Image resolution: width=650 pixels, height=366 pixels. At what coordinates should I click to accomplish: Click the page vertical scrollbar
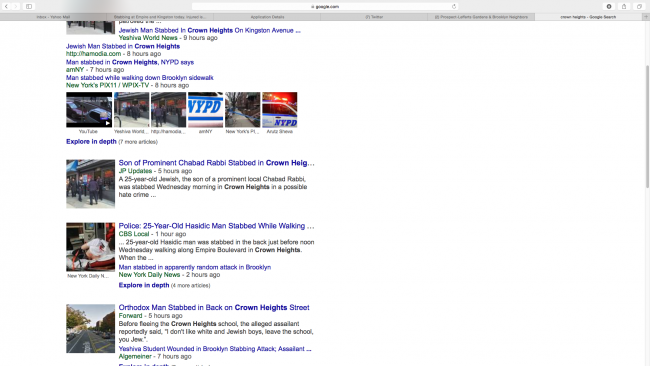647,126
